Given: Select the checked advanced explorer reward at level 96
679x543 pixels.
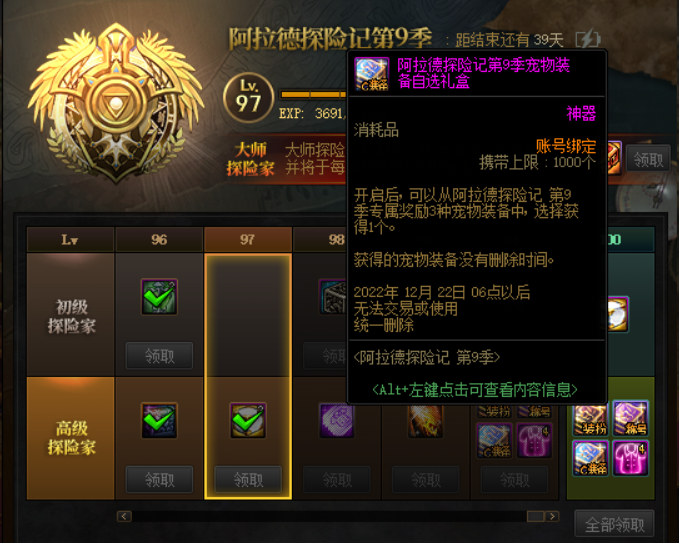Looking at the screenshot, I should click(159, 420).
